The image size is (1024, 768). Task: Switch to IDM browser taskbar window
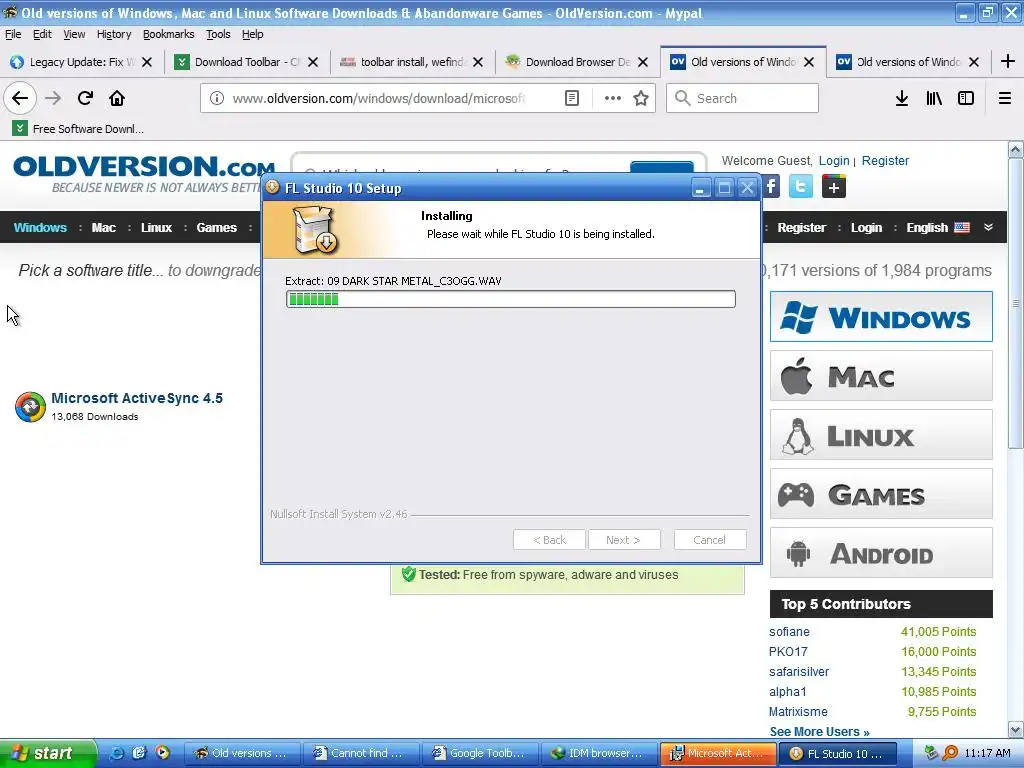[x=599, y=753]
